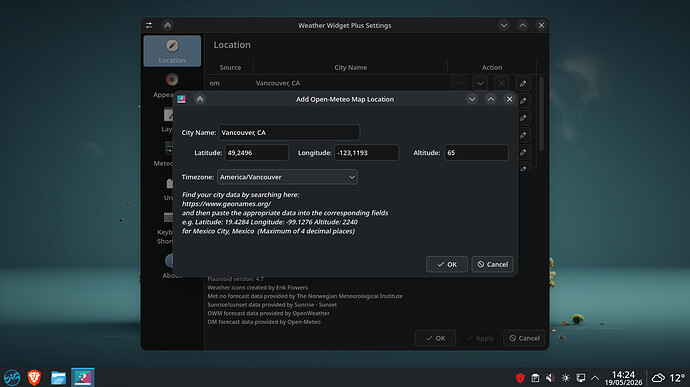Toggle keep-above on Add Open-Meteo dialog
The width and height of the screenshot is (690, 387).
[x=200, y=99]
